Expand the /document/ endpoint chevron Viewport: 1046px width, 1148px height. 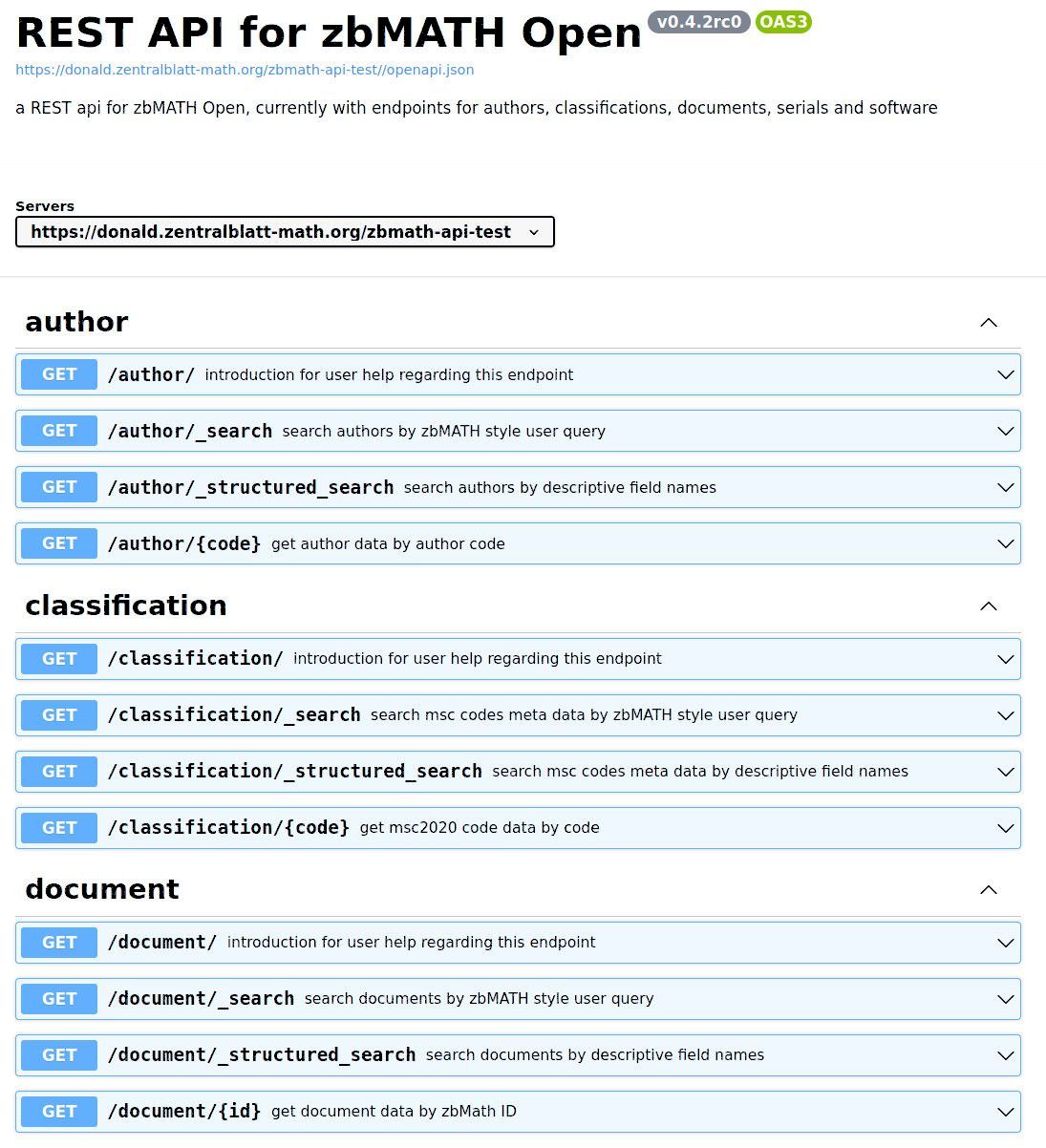pos(1005,942)
